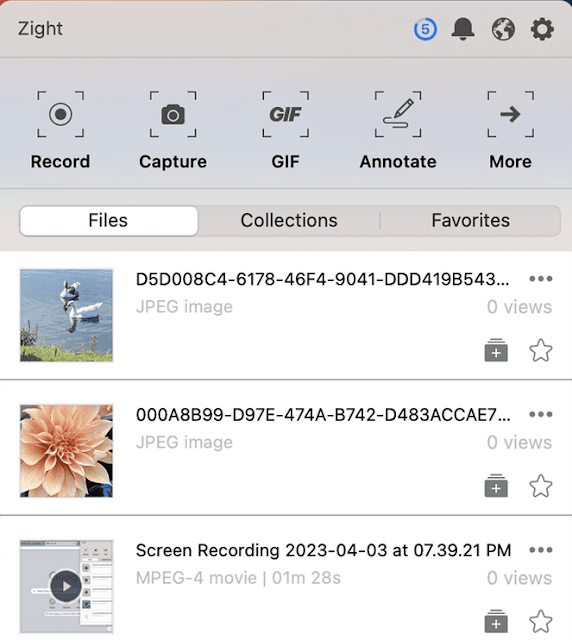Click the Zight title text
Image resolution: width=572 pixels, height=640 pixels.
40,29
